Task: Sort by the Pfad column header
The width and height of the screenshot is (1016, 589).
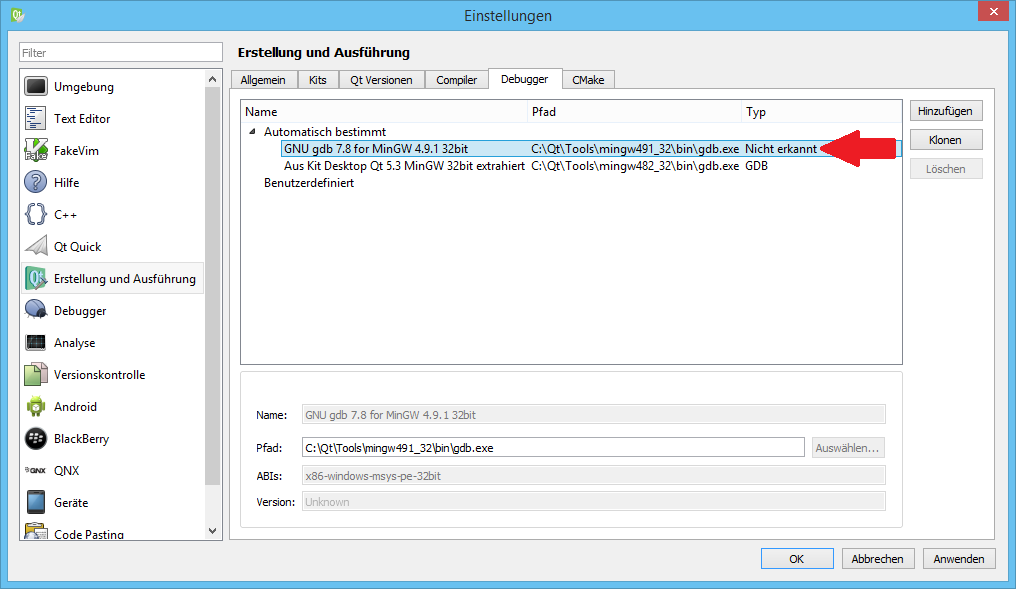Action: pyautogui.click(x=634, y=111)
